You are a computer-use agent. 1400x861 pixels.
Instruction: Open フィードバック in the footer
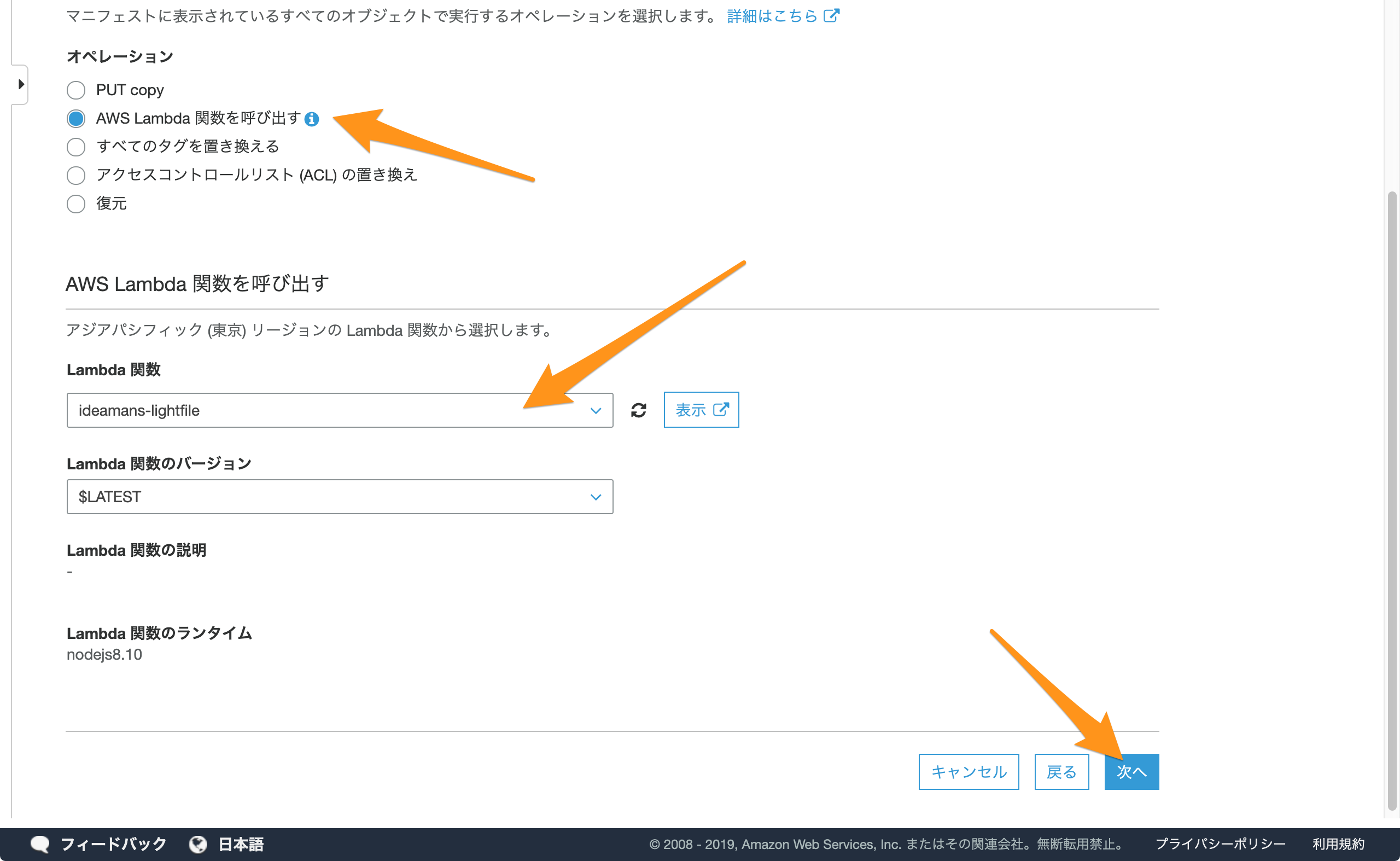tap(113, 844)
